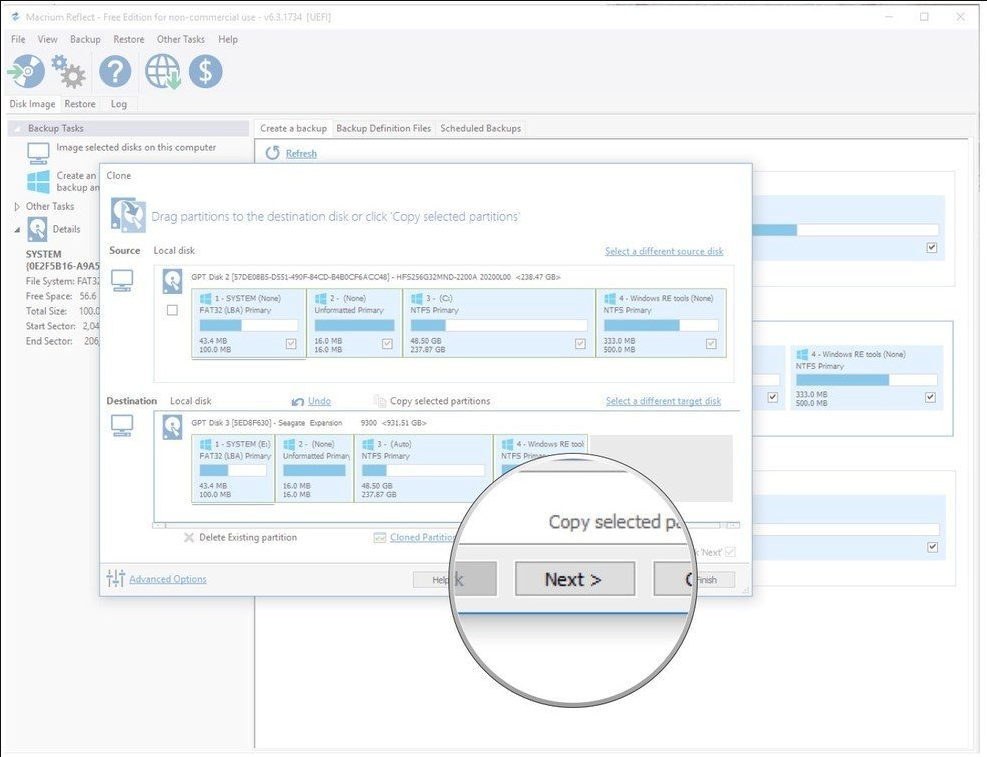The height and width of the screenshot is (757, 987).
Task: Open the Backup menu
Action: coord(85,39)
